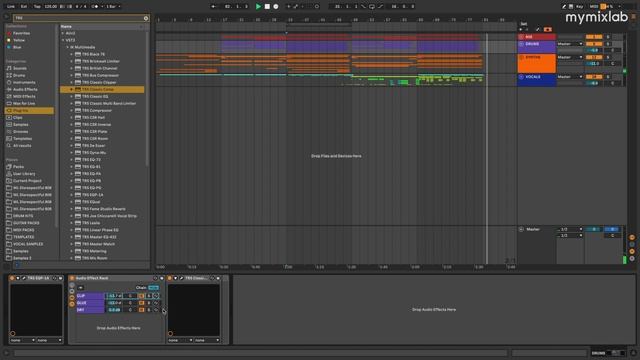640x360 pixels.
Task: Open Templates category
Action: point(22,138)
